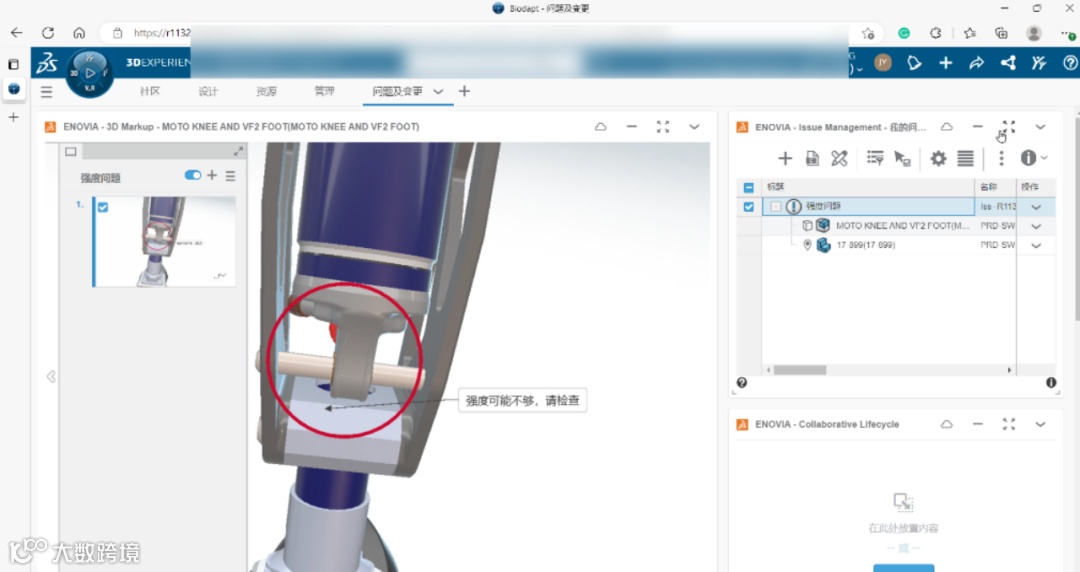Select the 问题及变更 tab

397,91
